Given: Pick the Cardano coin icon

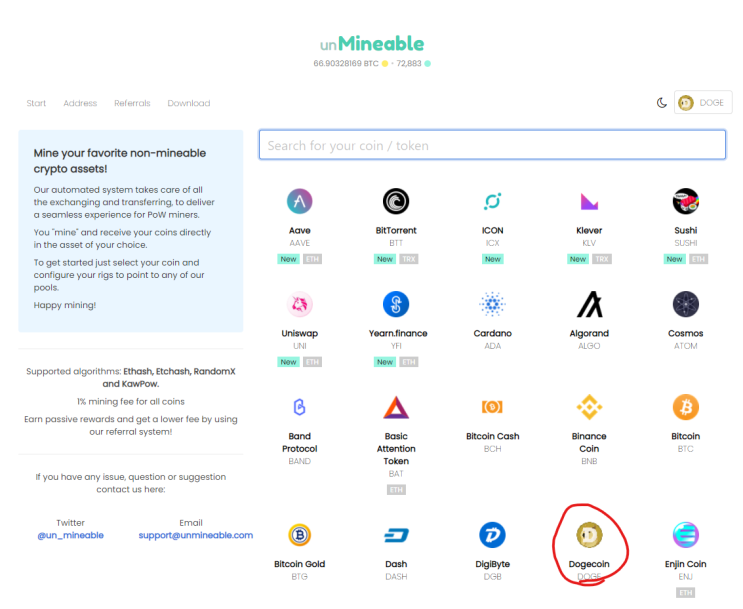Looking at the screenshot, I should tap(492, 304).
